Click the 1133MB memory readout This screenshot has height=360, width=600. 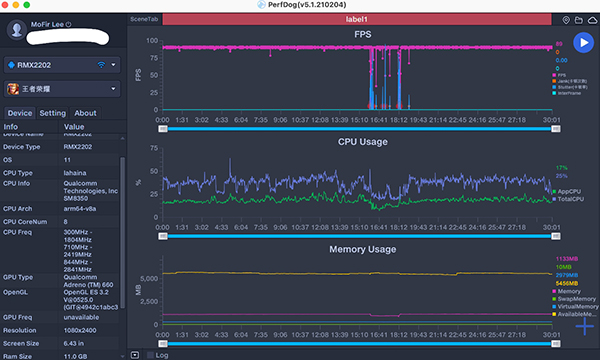point(567,259)
